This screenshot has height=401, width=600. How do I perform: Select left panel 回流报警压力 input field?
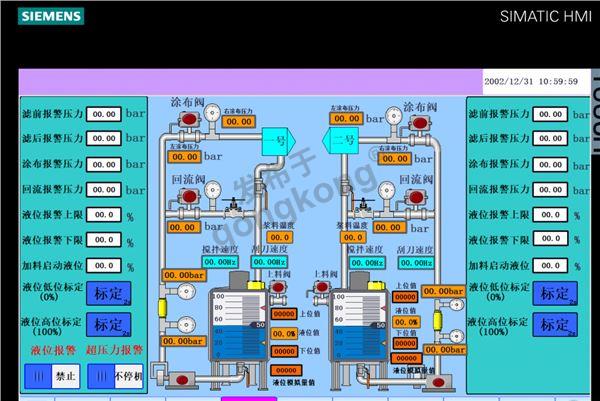click(104, 189)
